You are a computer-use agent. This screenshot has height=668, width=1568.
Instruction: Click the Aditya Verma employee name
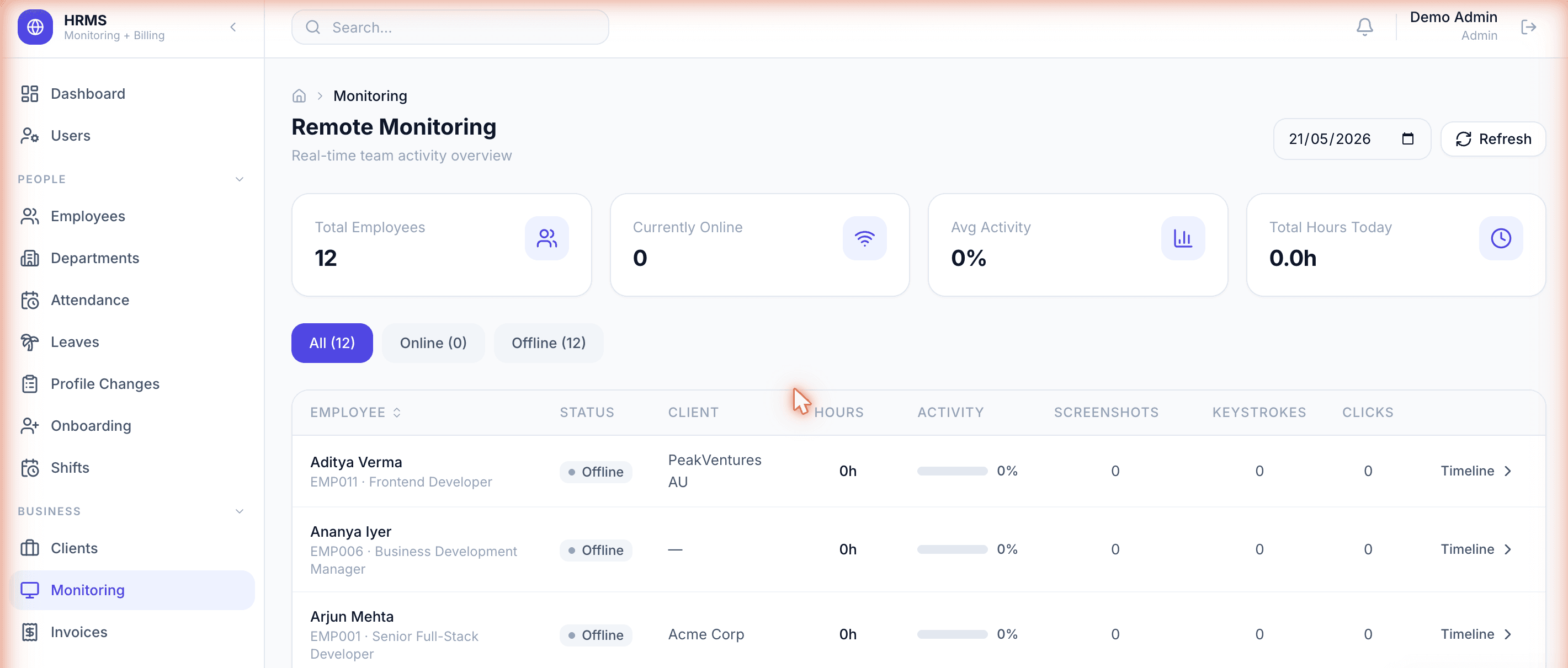point(356,462)
